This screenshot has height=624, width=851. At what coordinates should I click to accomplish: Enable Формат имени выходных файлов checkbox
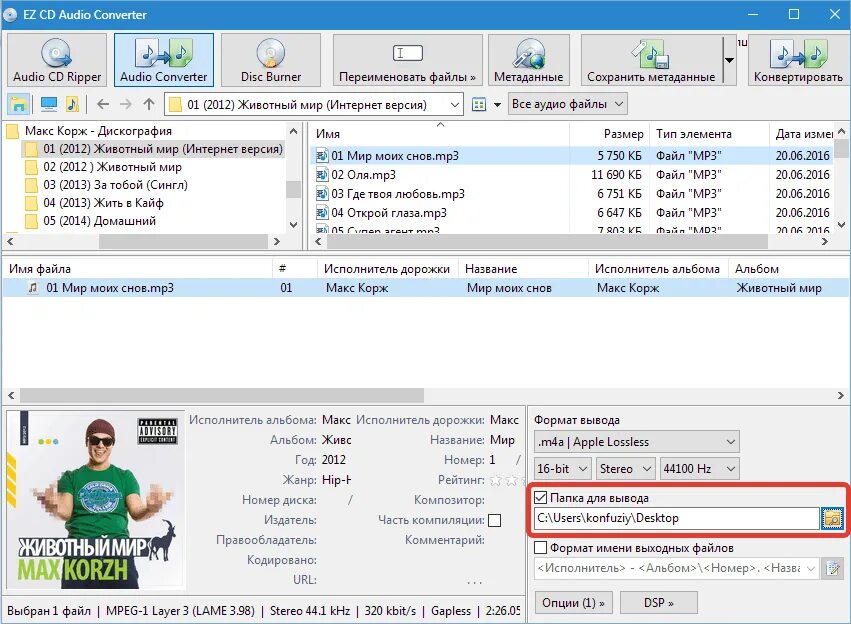click(x=541, y=547)
